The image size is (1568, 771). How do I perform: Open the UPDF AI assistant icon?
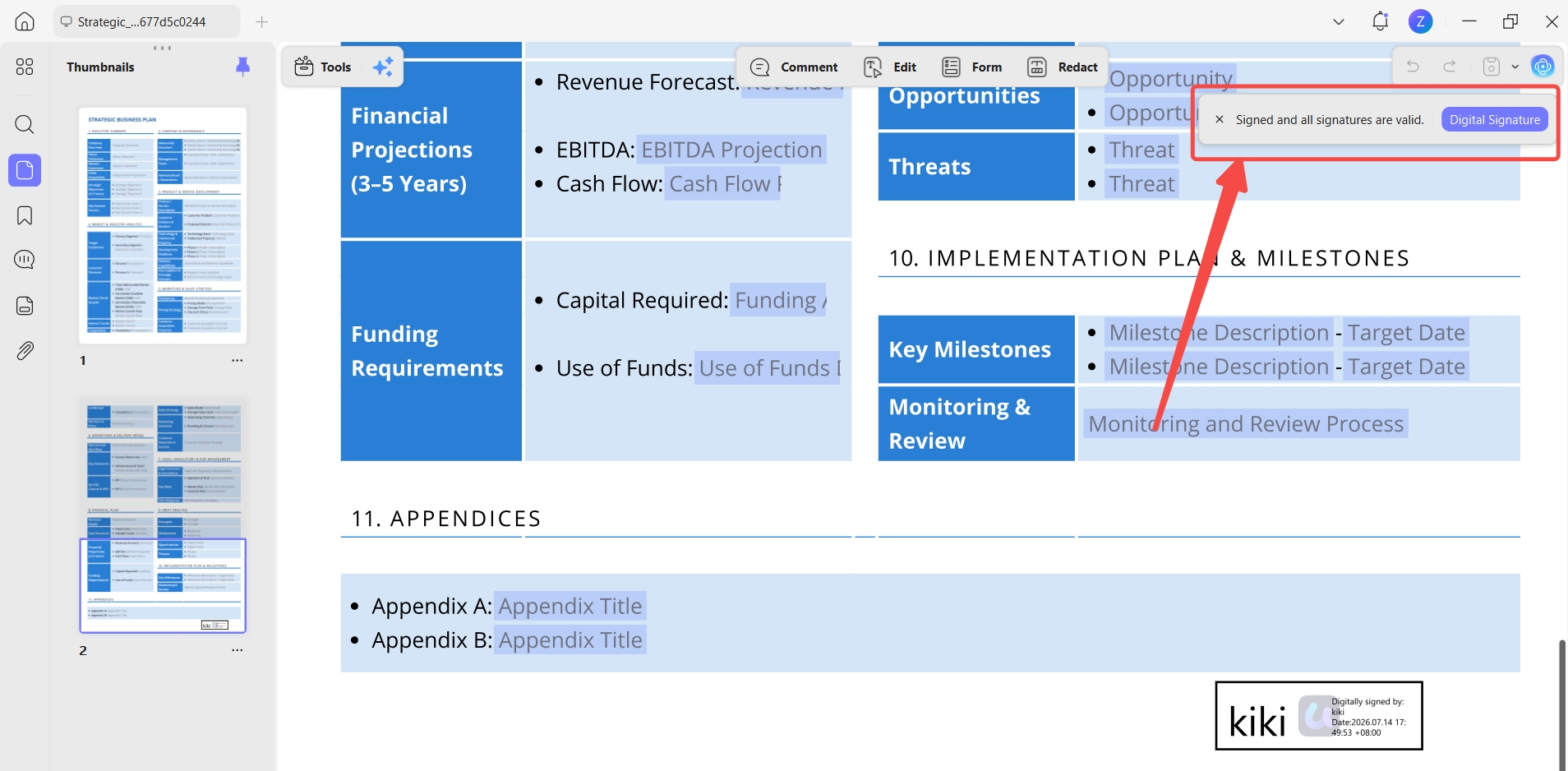(1543, 66)
